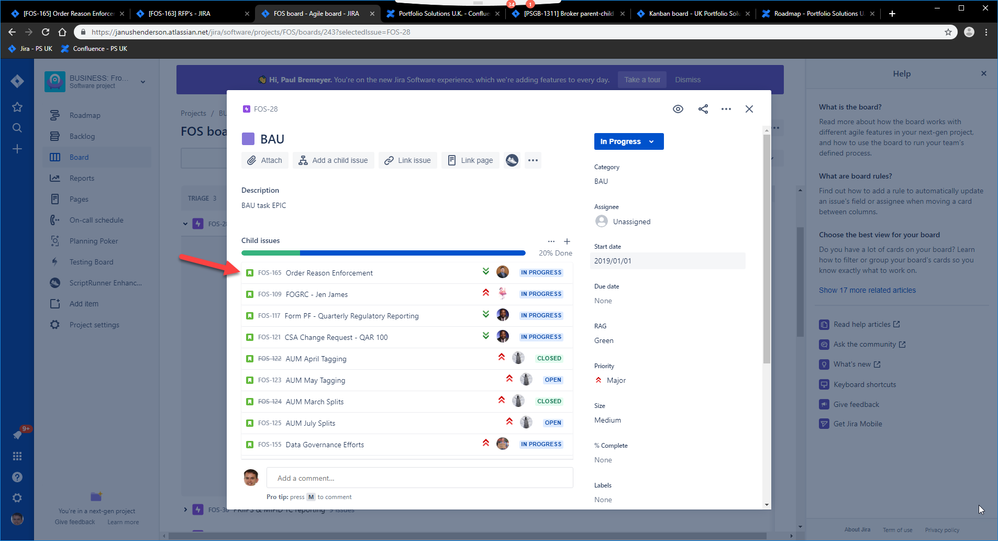Image resolution: width=998 pixels, height=541 pixels.
Task: Open FOS-155 Data Governance Efforts
Action: [x=407, y=444]
